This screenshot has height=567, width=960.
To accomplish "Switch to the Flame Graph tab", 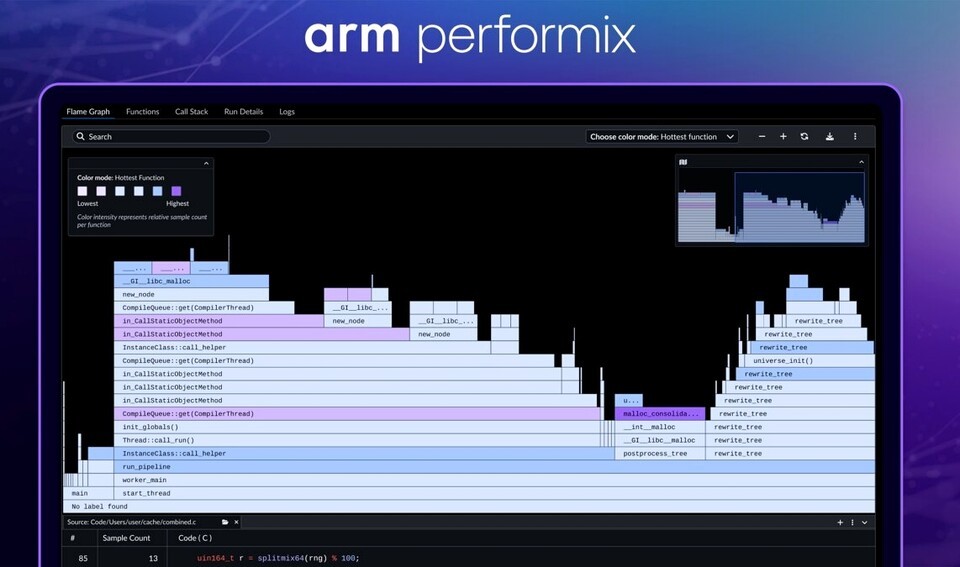I will coord(88,111).
